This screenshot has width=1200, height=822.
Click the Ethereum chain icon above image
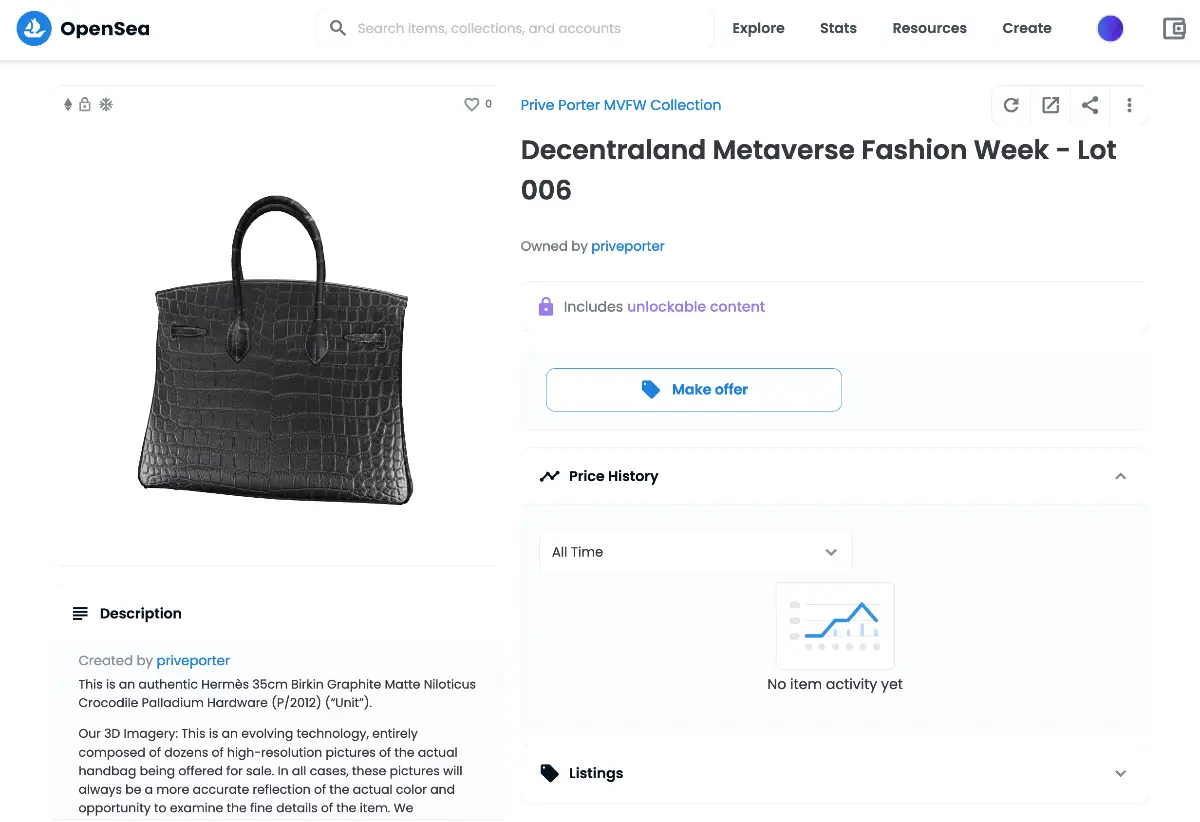(x=68, y=104)
